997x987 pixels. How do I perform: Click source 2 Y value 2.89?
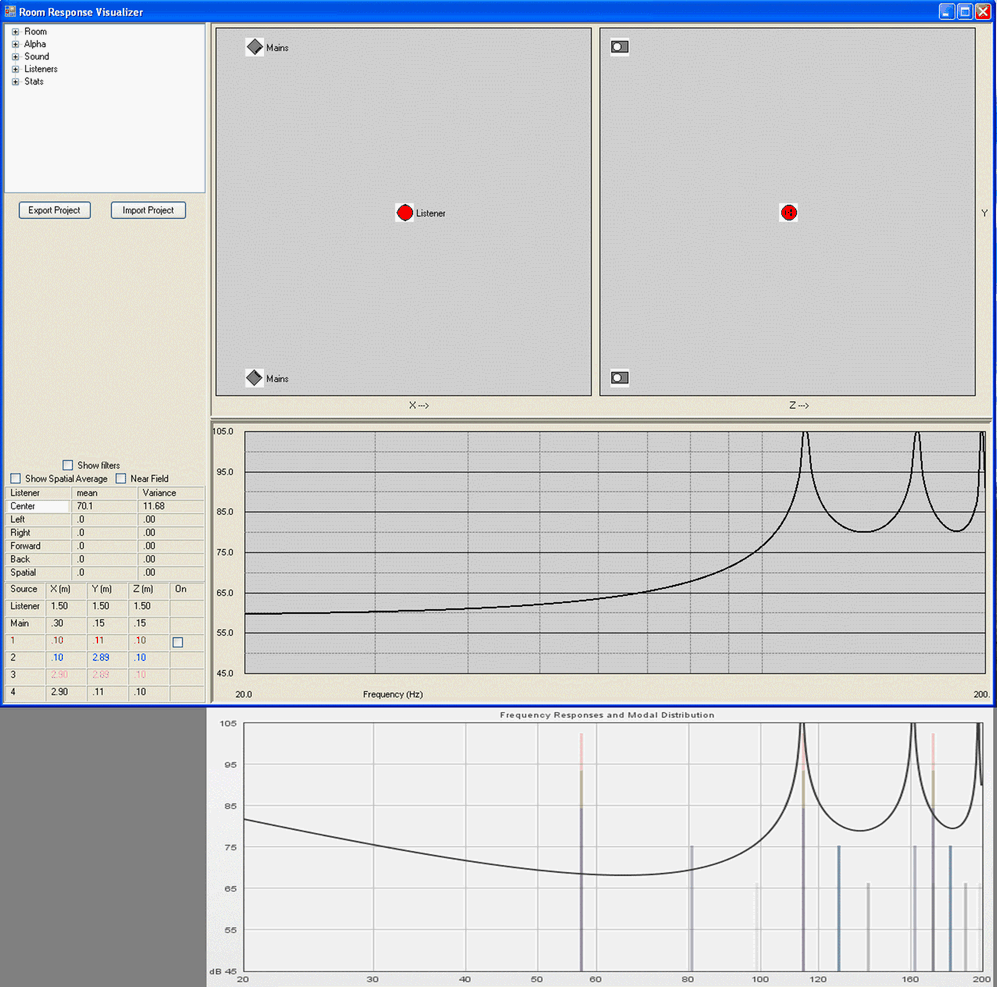click(x=100, y=658)
